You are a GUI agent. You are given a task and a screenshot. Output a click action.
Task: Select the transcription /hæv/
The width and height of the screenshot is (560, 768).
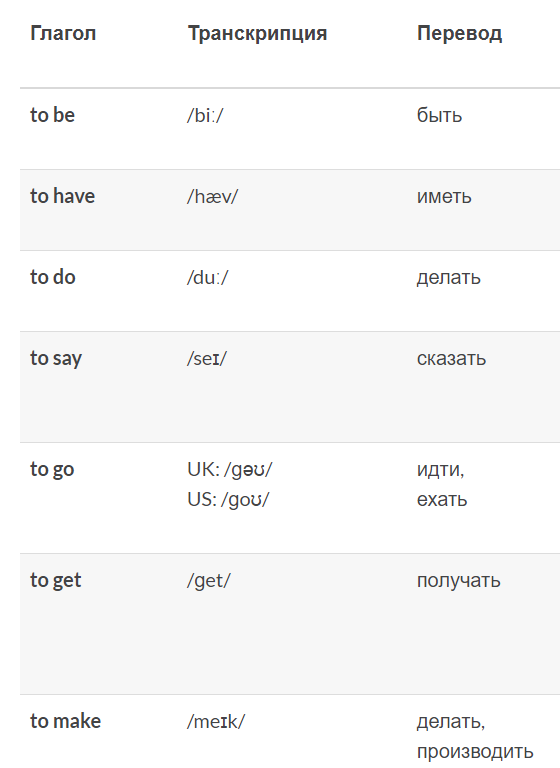(x=212, y=196)
